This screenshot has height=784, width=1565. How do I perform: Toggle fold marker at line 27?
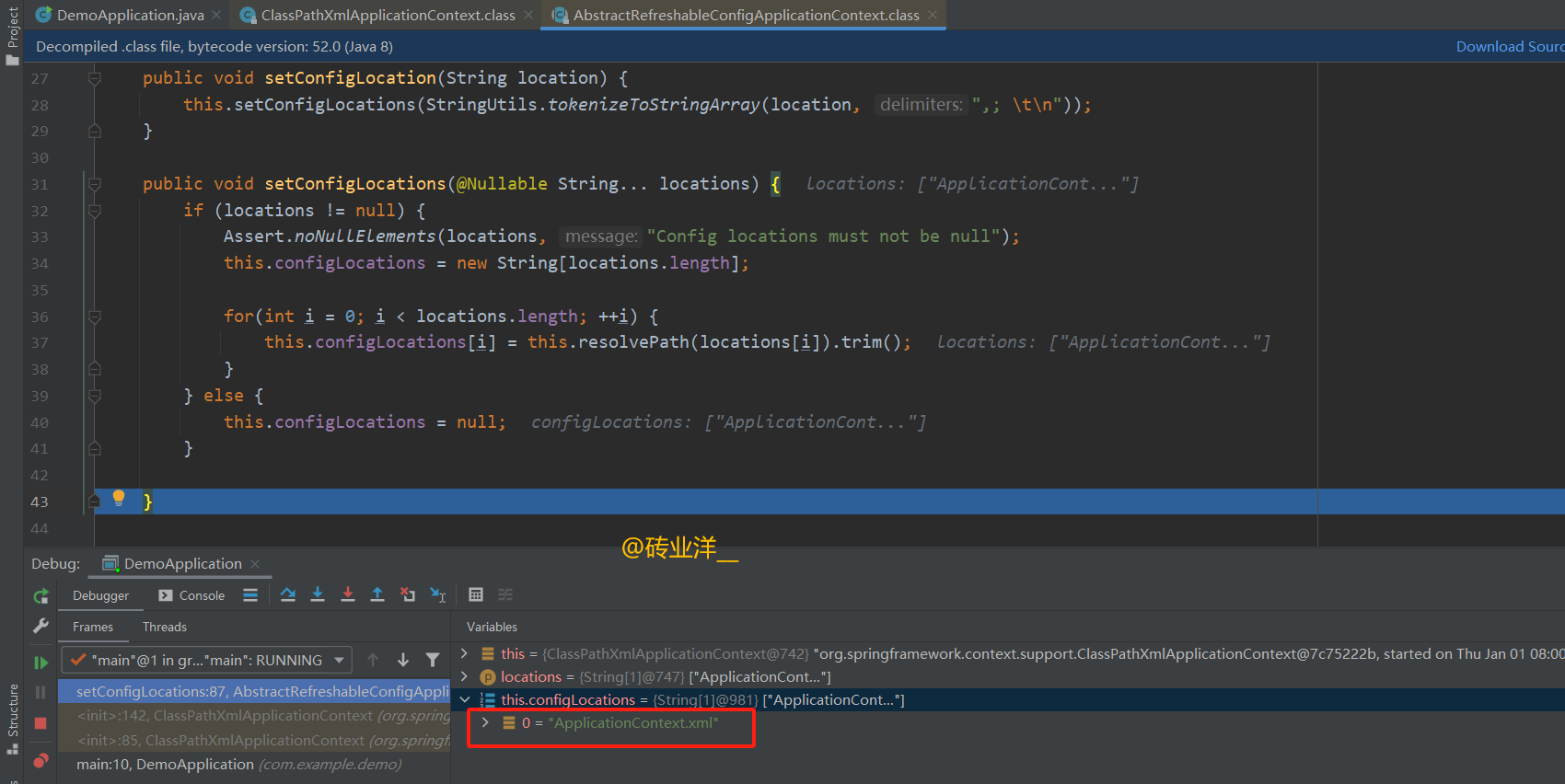click(94, 78)
